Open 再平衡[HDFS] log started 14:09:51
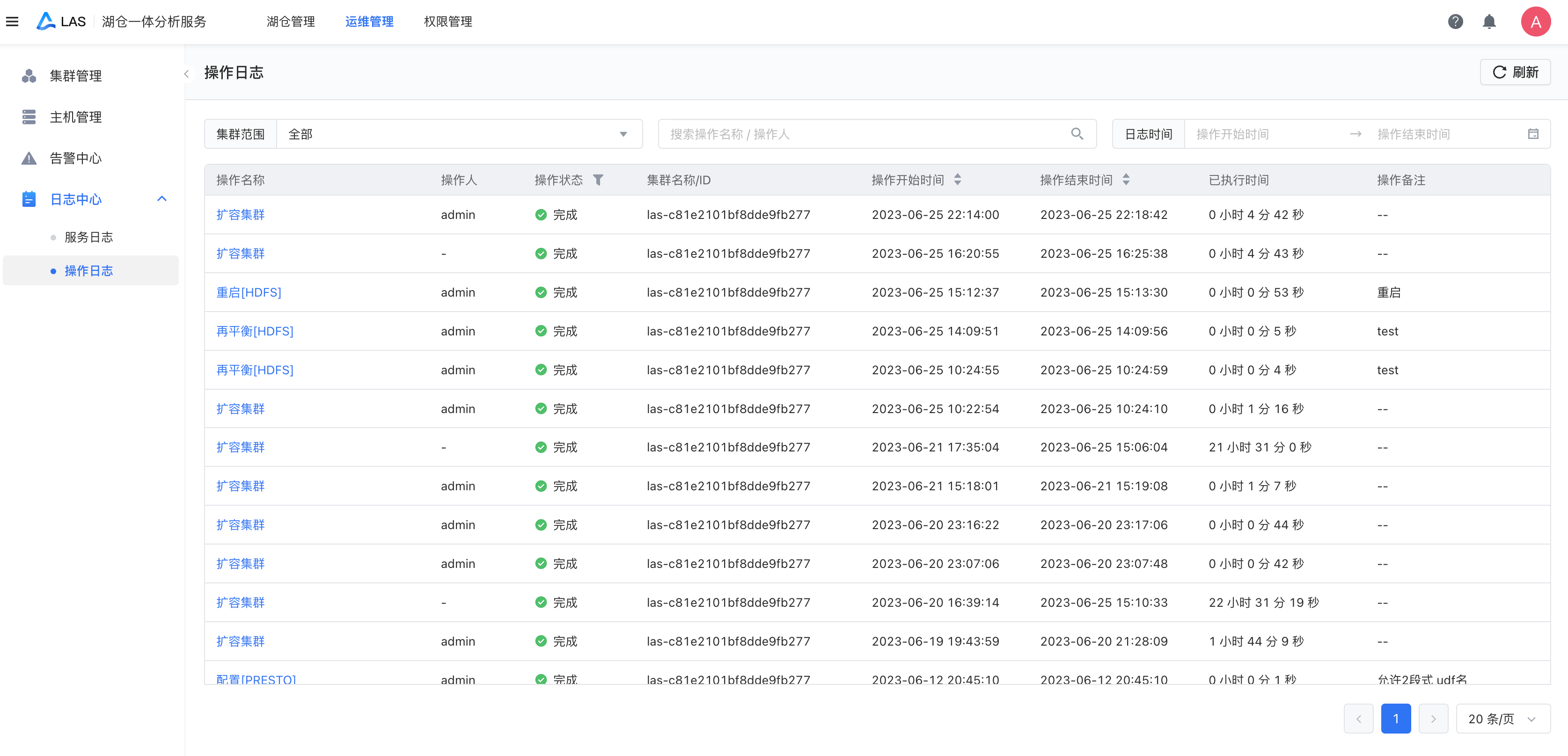 [x=255, y=332]
